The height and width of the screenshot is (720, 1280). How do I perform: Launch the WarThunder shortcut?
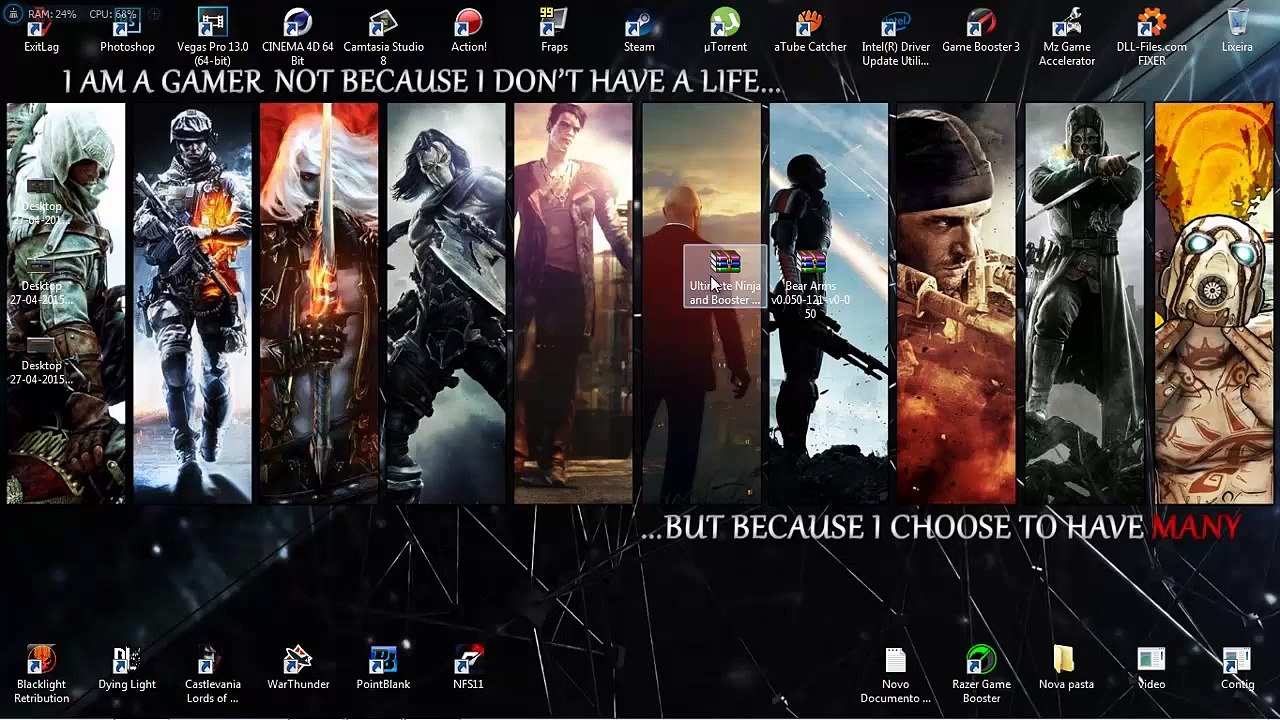tap(298, 669)
